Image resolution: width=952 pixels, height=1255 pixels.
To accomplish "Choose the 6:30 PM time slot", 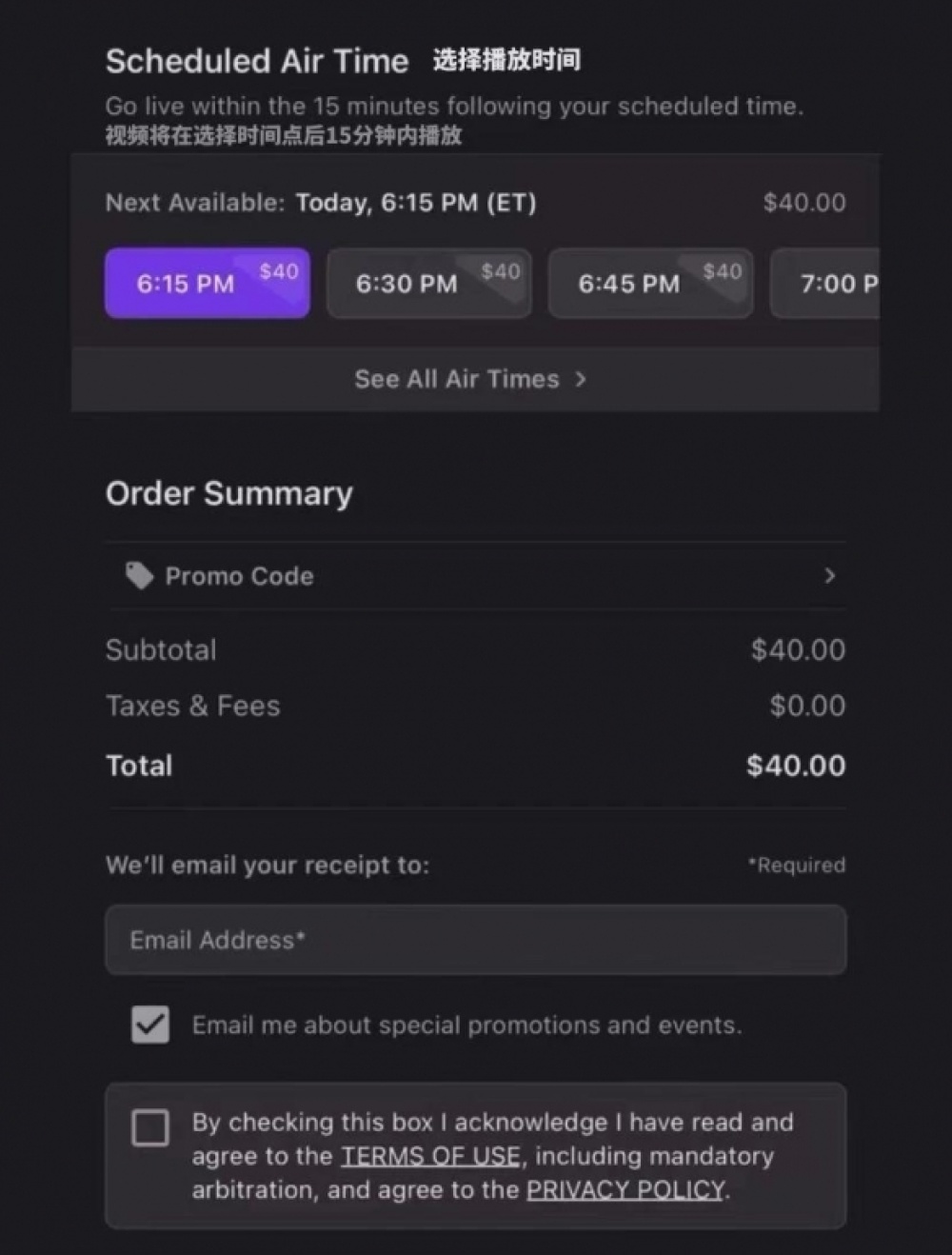I will [407, 284].
